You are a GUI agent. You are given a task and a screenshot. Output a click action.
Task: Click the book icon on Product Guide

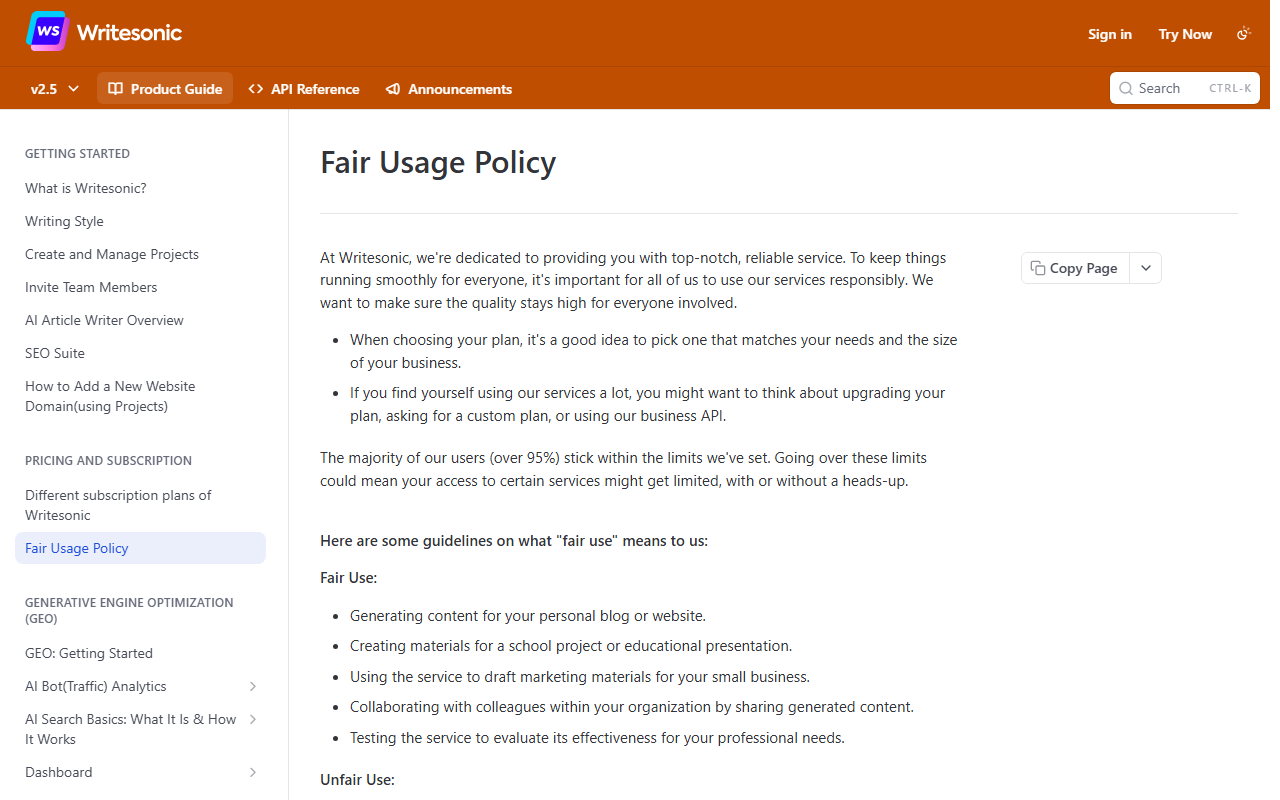(115, 89)
